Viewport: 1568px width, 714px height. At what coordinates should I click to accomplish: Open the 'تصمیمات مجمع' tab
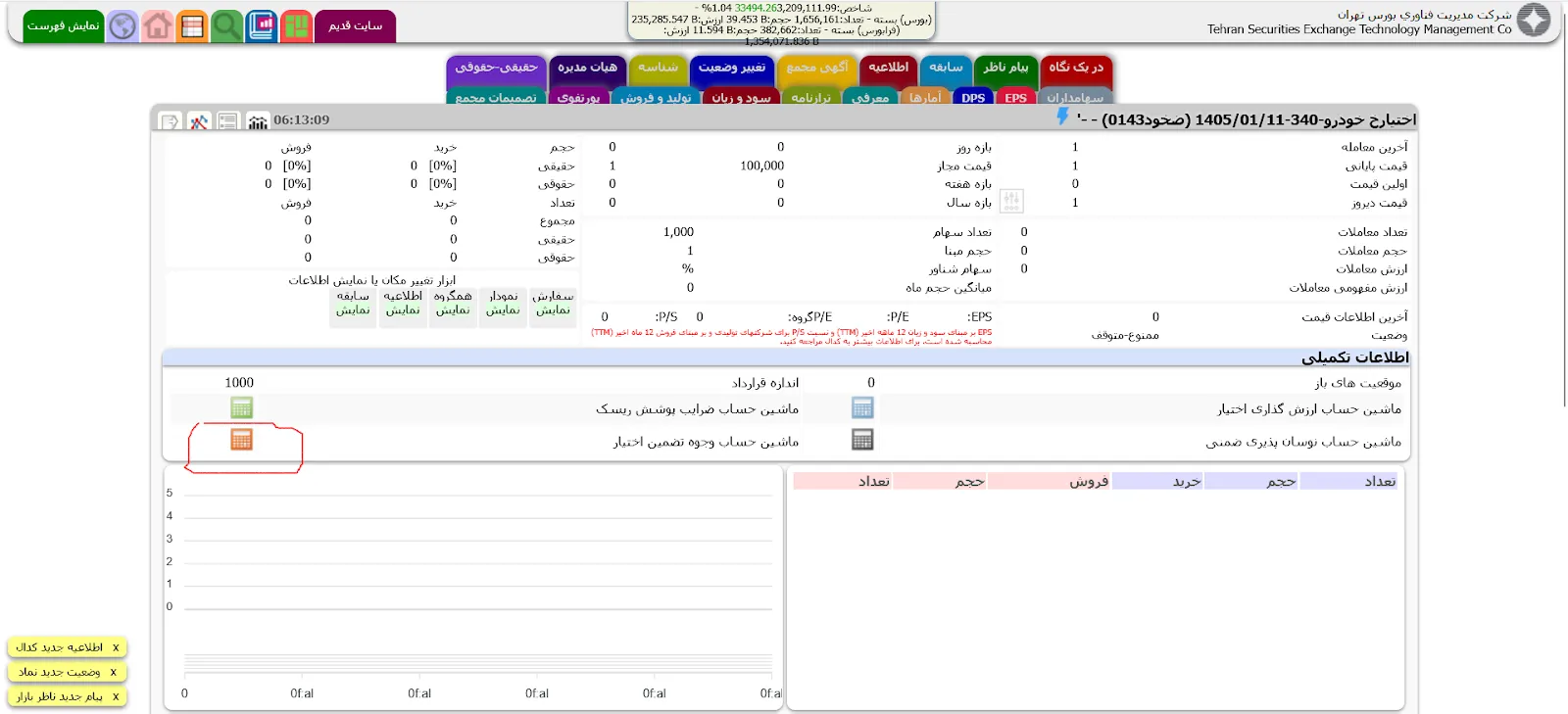496,98
